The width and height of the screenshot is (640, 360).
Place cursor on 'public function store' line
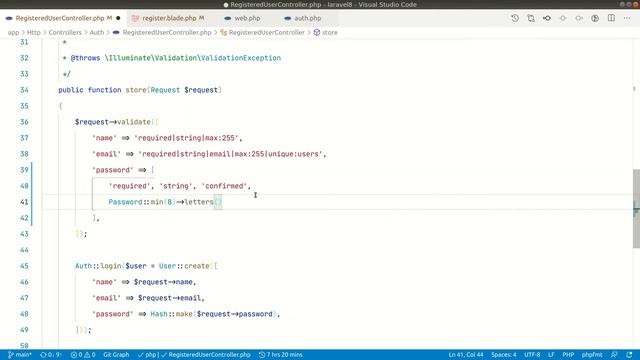point(140,90)
